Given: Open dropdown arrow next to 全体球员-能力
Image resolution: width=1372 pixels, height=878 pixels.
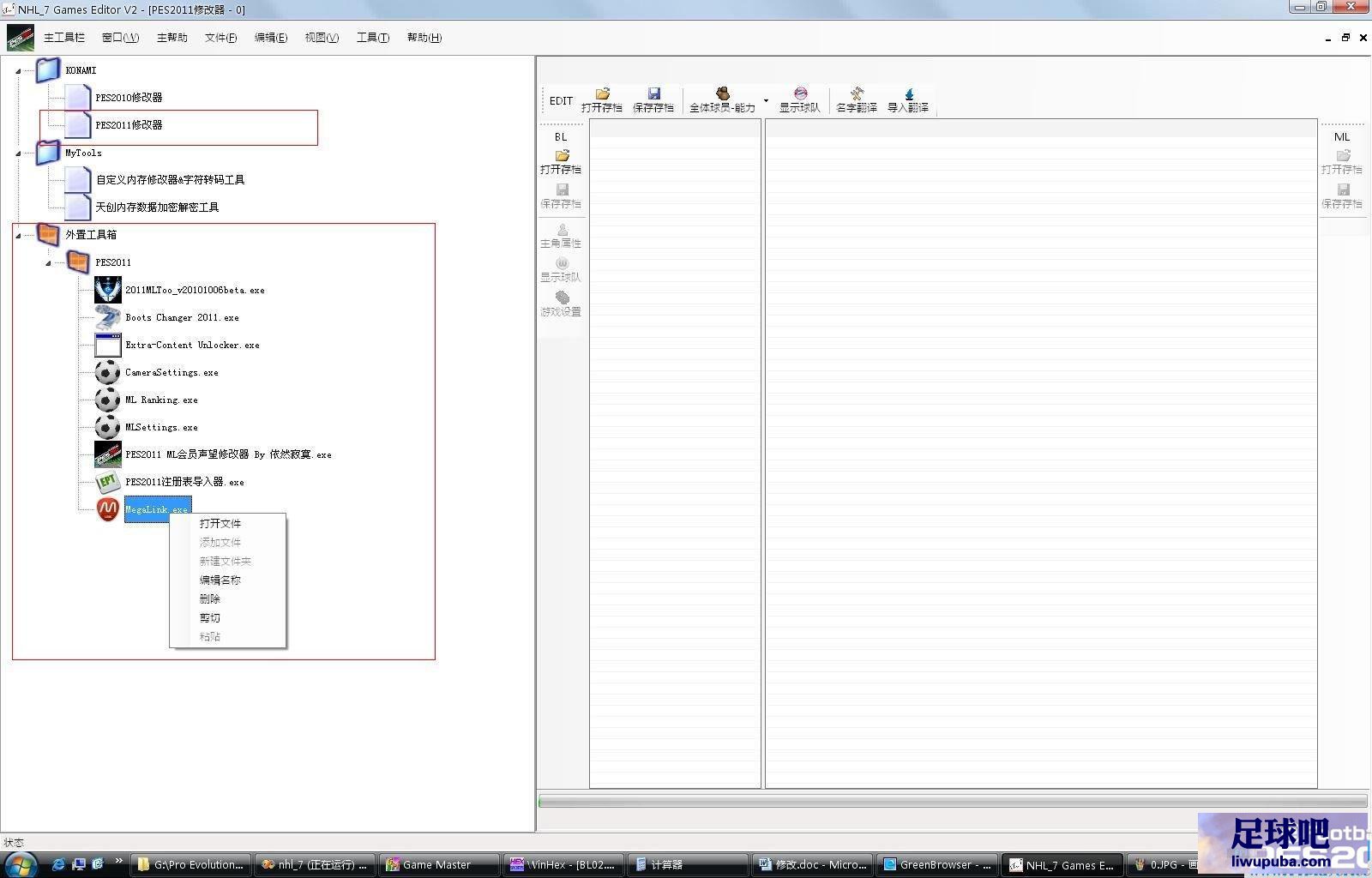Looking at the screenshot, I should click(766, 100).
